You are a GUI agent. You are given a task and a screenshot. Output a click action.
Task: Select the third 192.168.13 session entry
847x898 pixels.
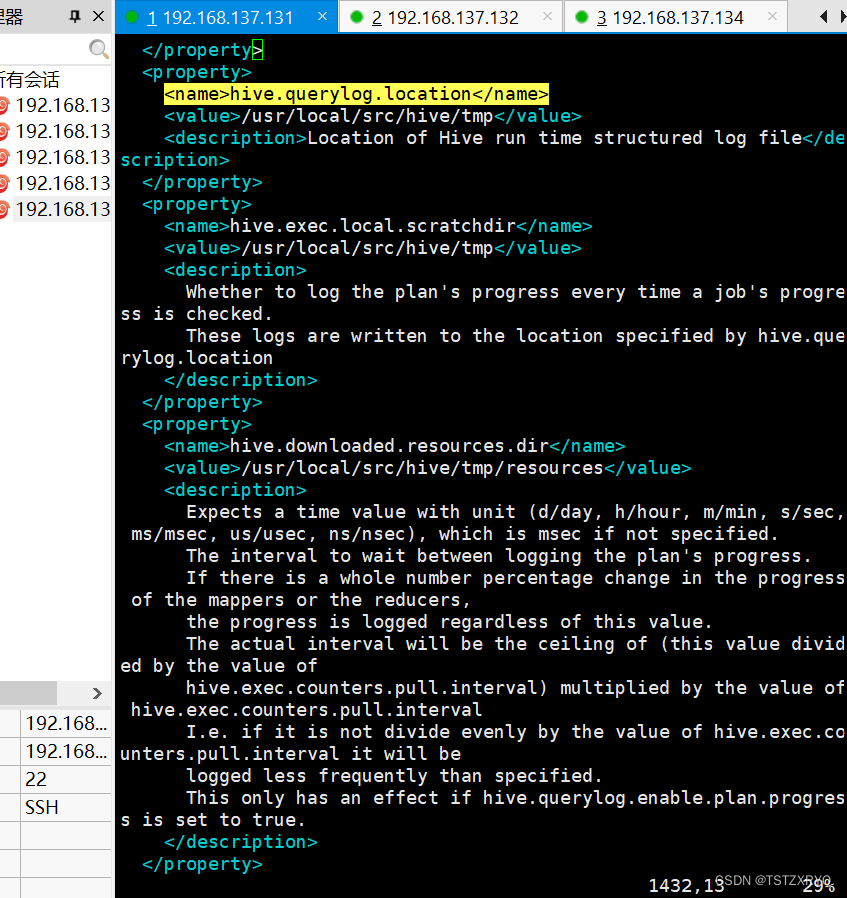click(62, 157)
